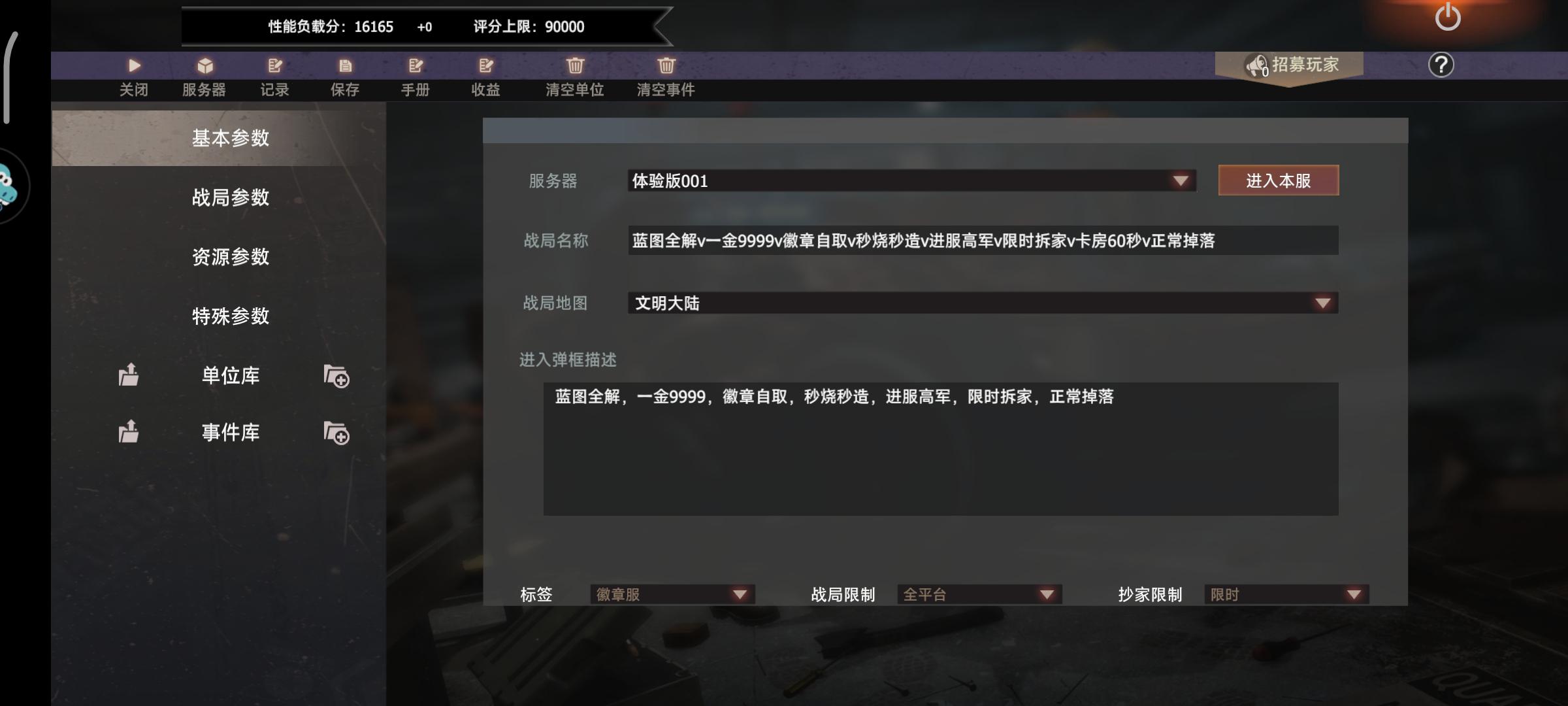Click the 清空单位 trash icon

tap(575, 65)
